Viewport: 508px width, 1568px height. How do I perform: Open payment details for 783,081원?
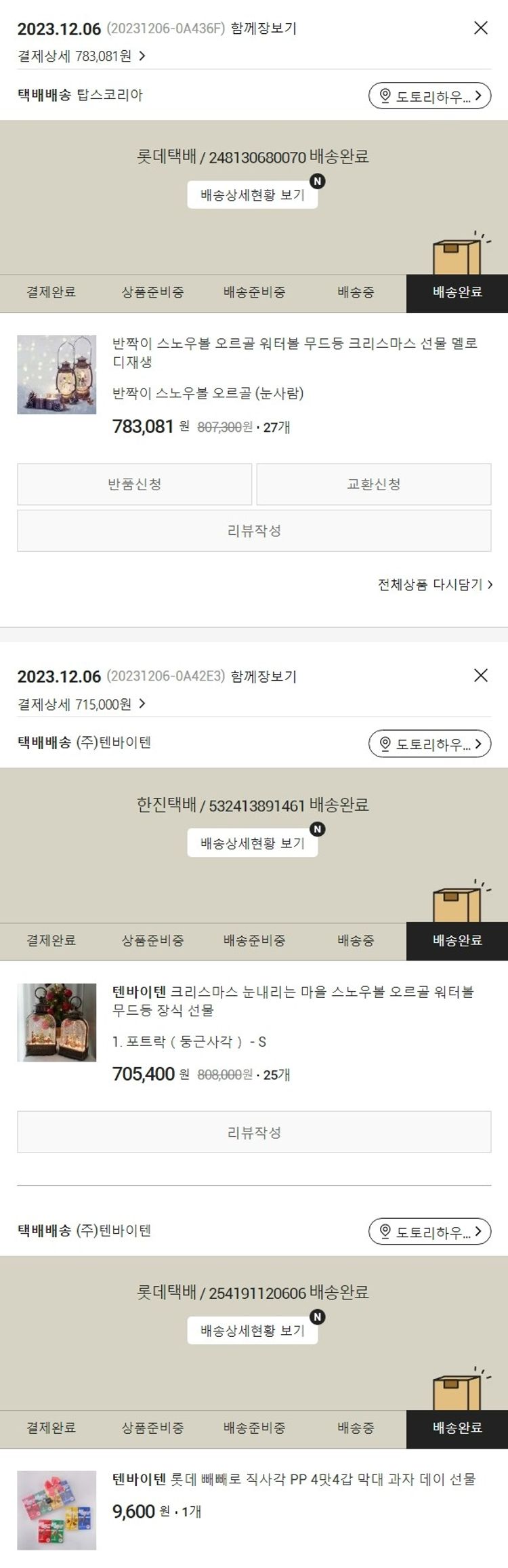tap(81, 56)
